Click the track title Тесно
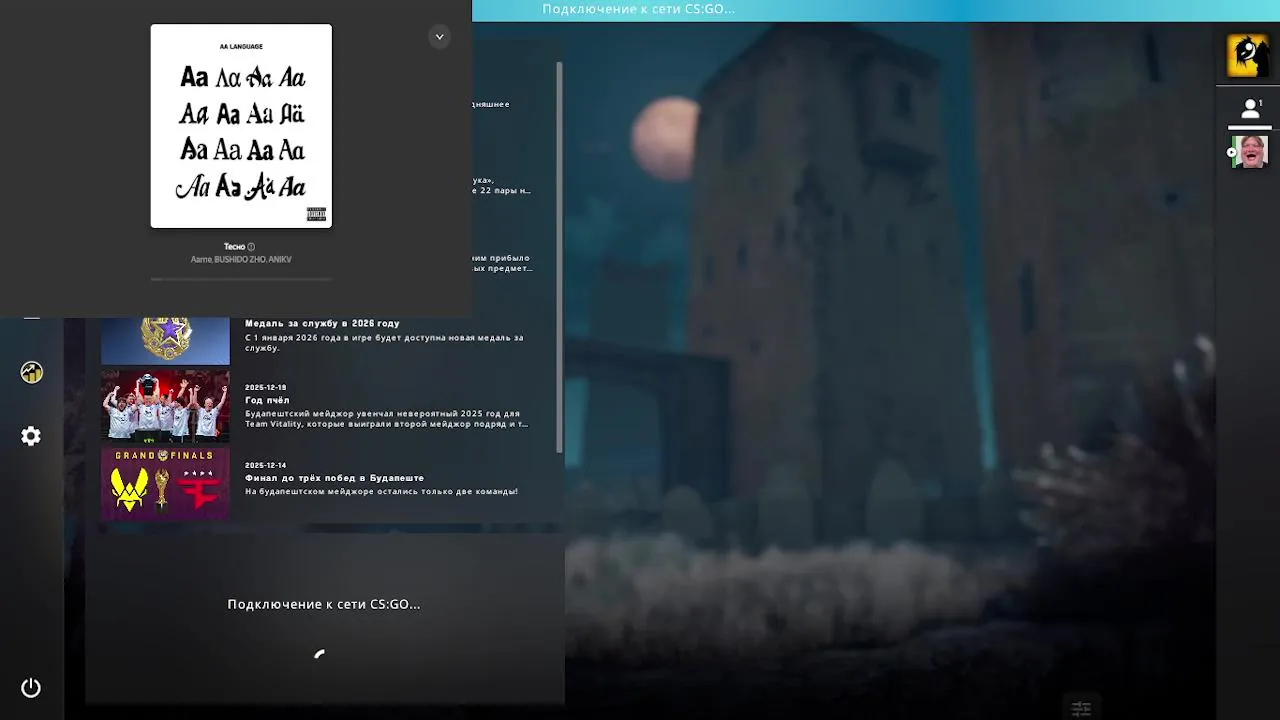 [234, 247]
